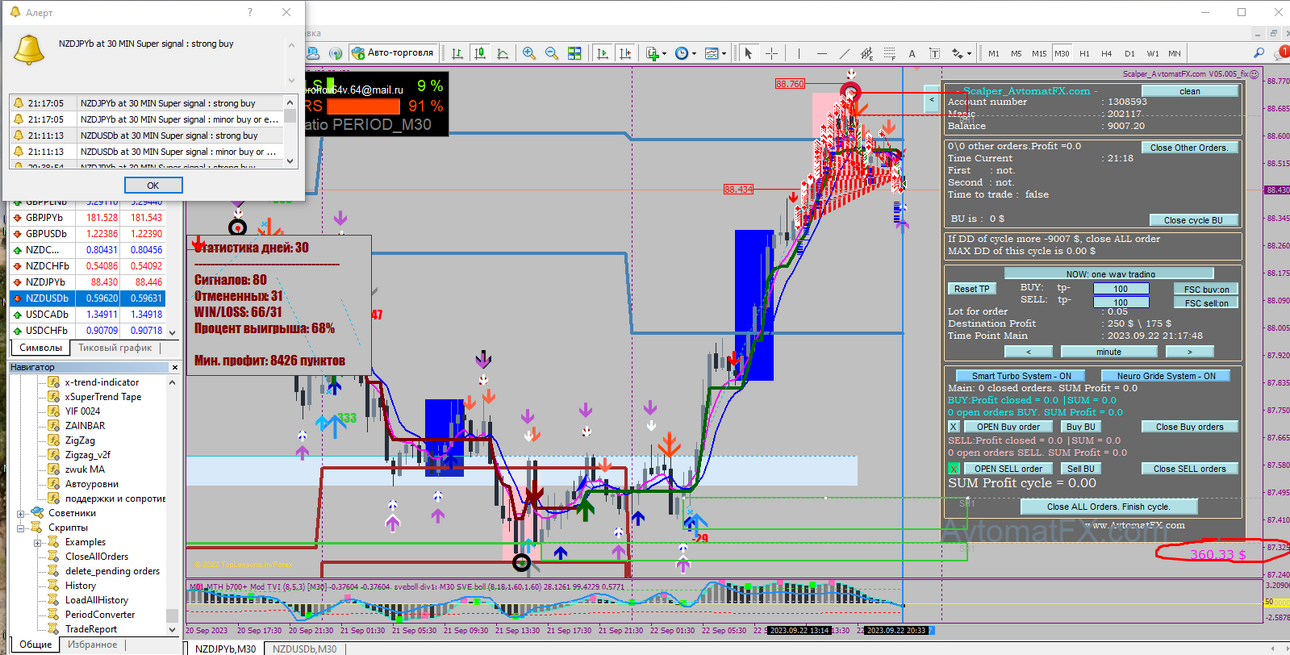Select the NZDUSDb symbol row
This screenshot has height=655, width=1290.
(x=87, y=298)
